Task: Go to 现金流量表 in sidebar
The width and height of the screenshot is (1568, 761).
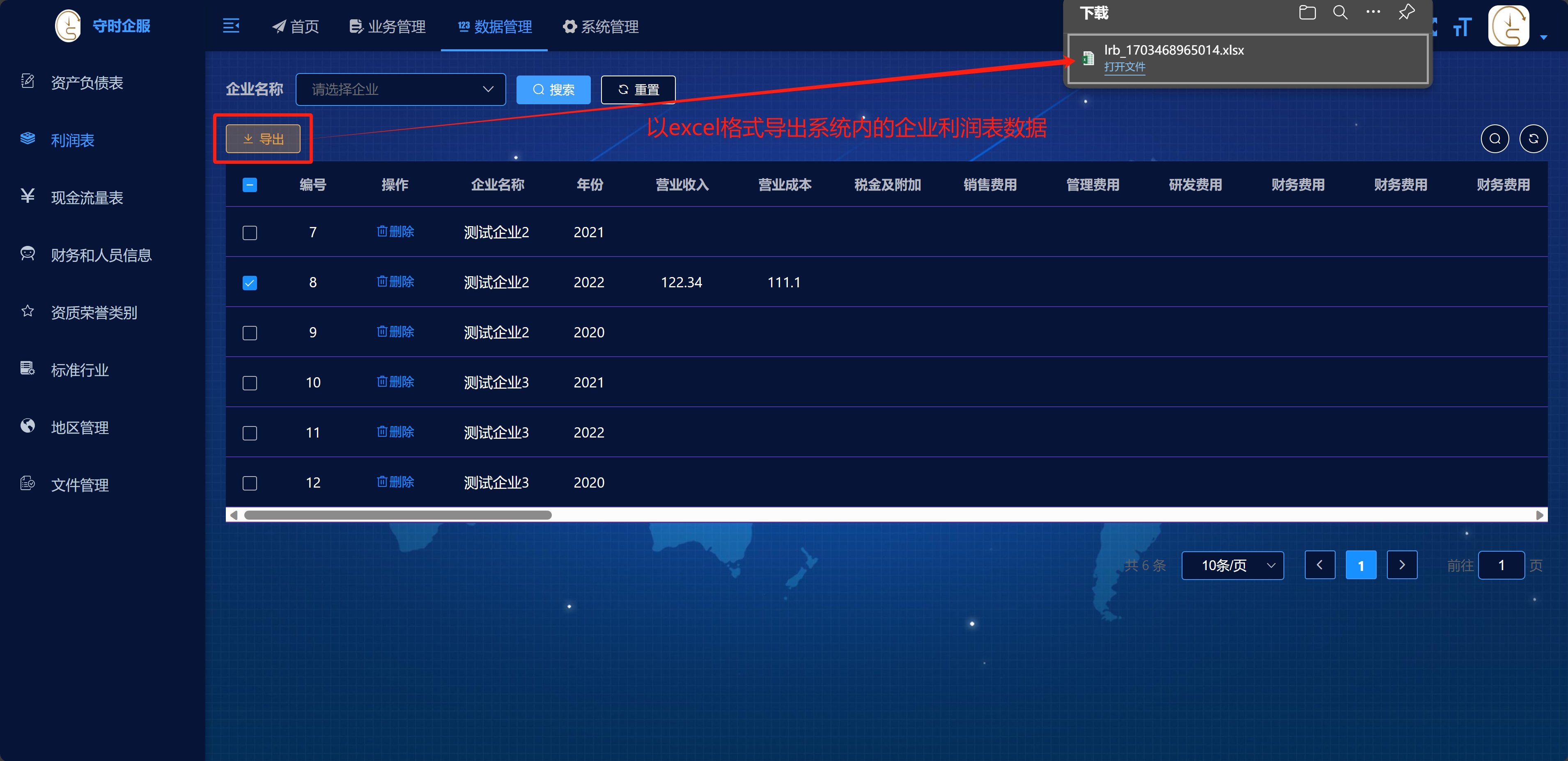Action: pyautogui.click(x=87, y=198)
